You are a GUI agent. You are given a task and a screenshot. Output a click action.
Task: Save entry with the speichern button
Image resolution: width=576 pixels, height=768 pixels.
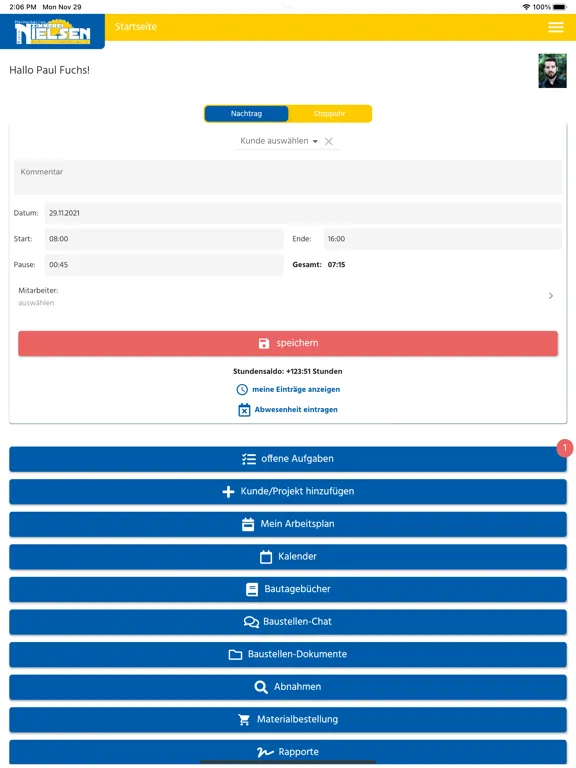pyautogui.click(x=288, y=343)
